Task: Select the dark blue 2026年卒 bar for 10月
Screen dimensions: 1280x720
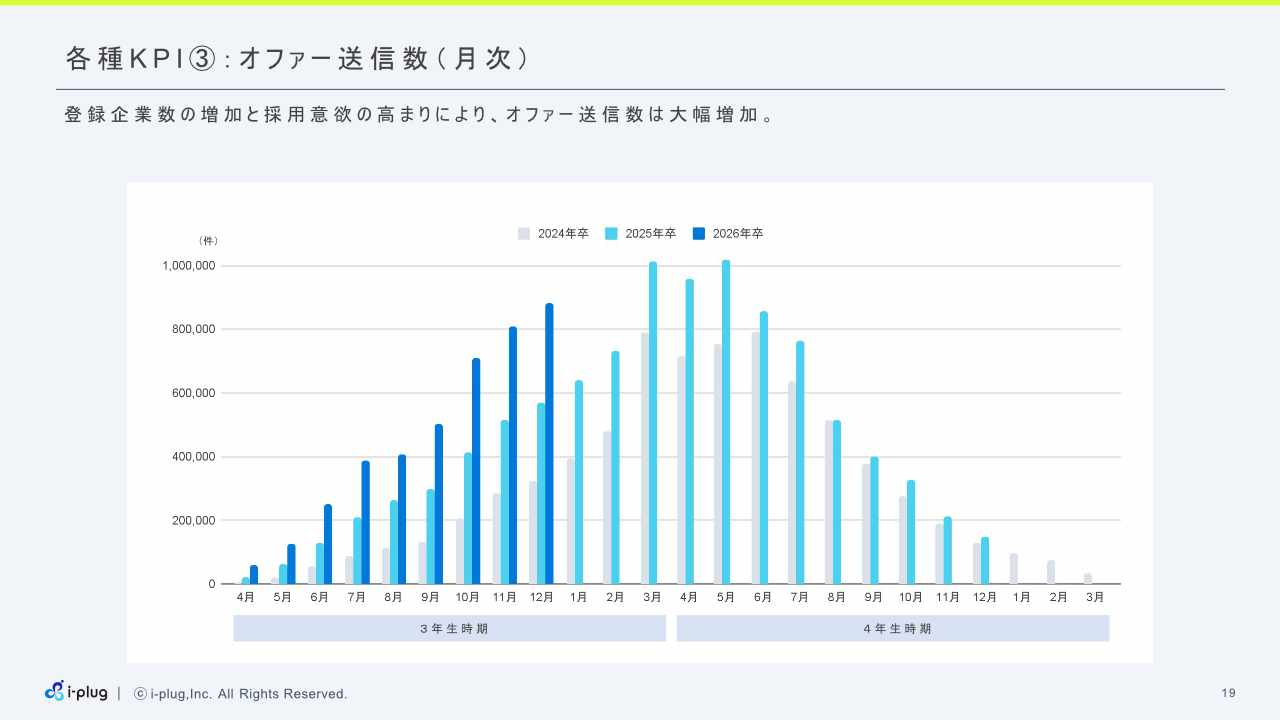Action: point(476,472)
